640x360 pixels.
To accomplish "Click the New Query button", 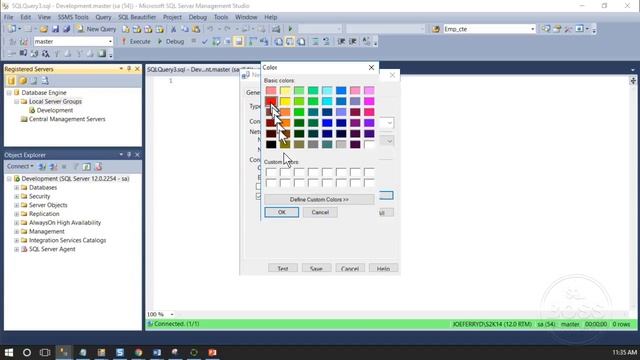I will coord(96,29).
